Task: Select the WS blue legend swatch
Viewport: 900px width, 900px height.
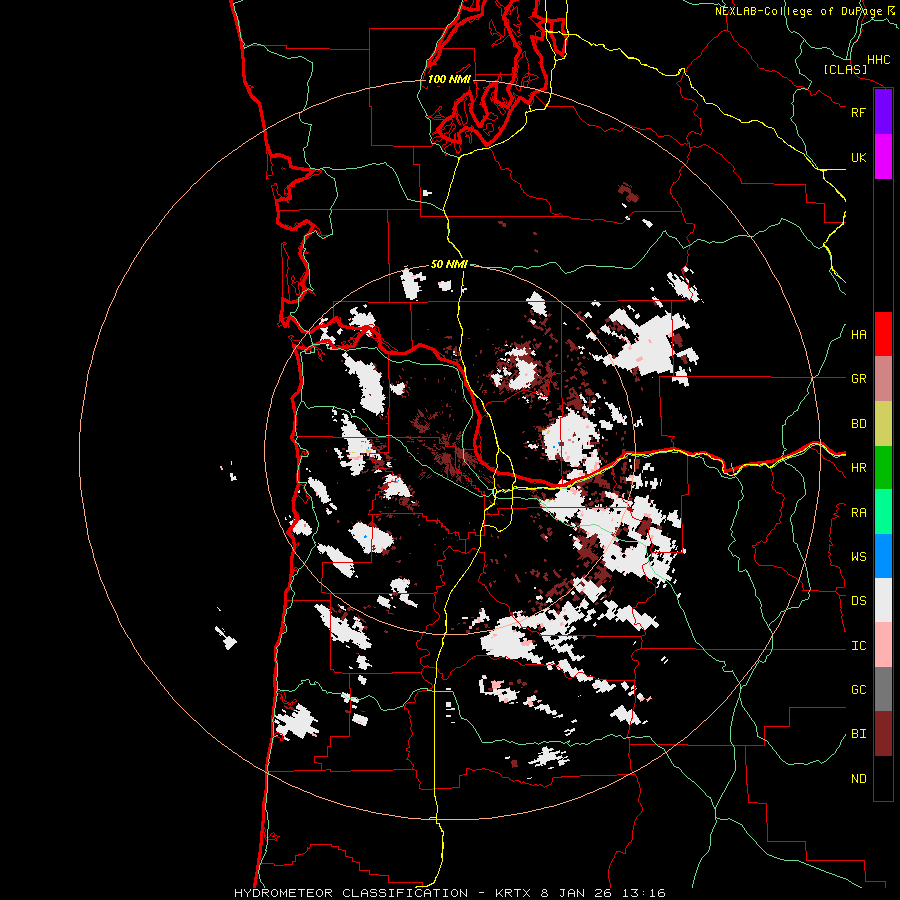Action: 883,556
